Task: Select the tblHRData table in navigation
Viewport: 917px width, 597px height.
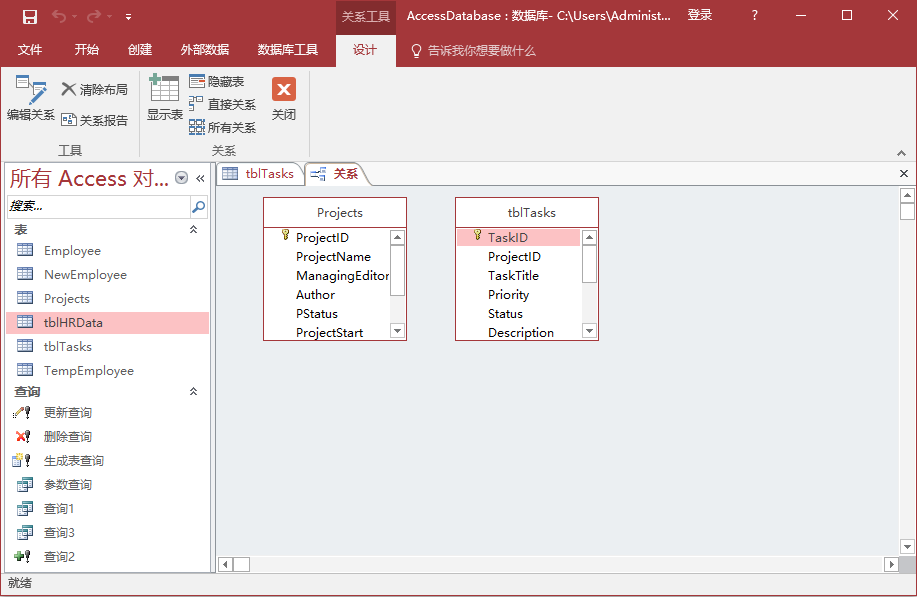Action: tap(73, 322)
